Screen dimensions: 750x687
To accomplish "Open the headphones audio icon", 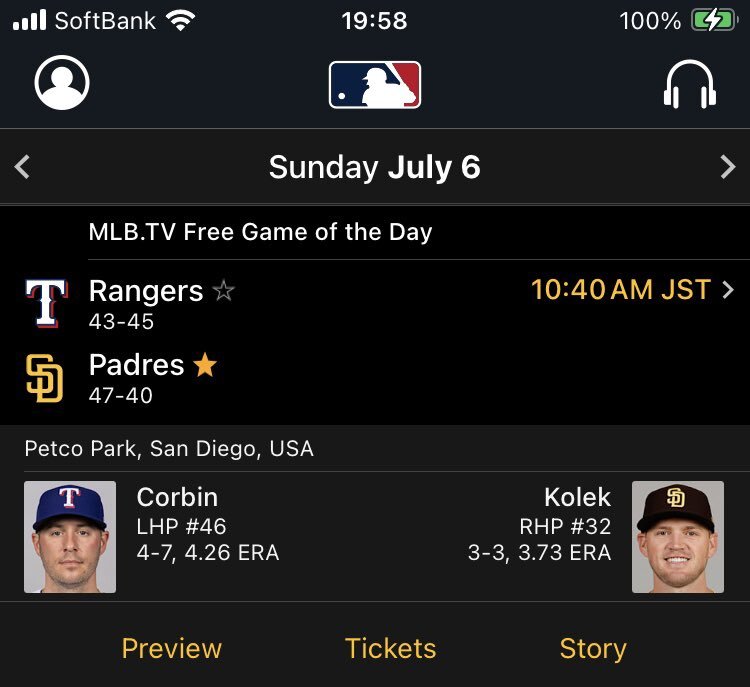I will [x=690, y=84].
